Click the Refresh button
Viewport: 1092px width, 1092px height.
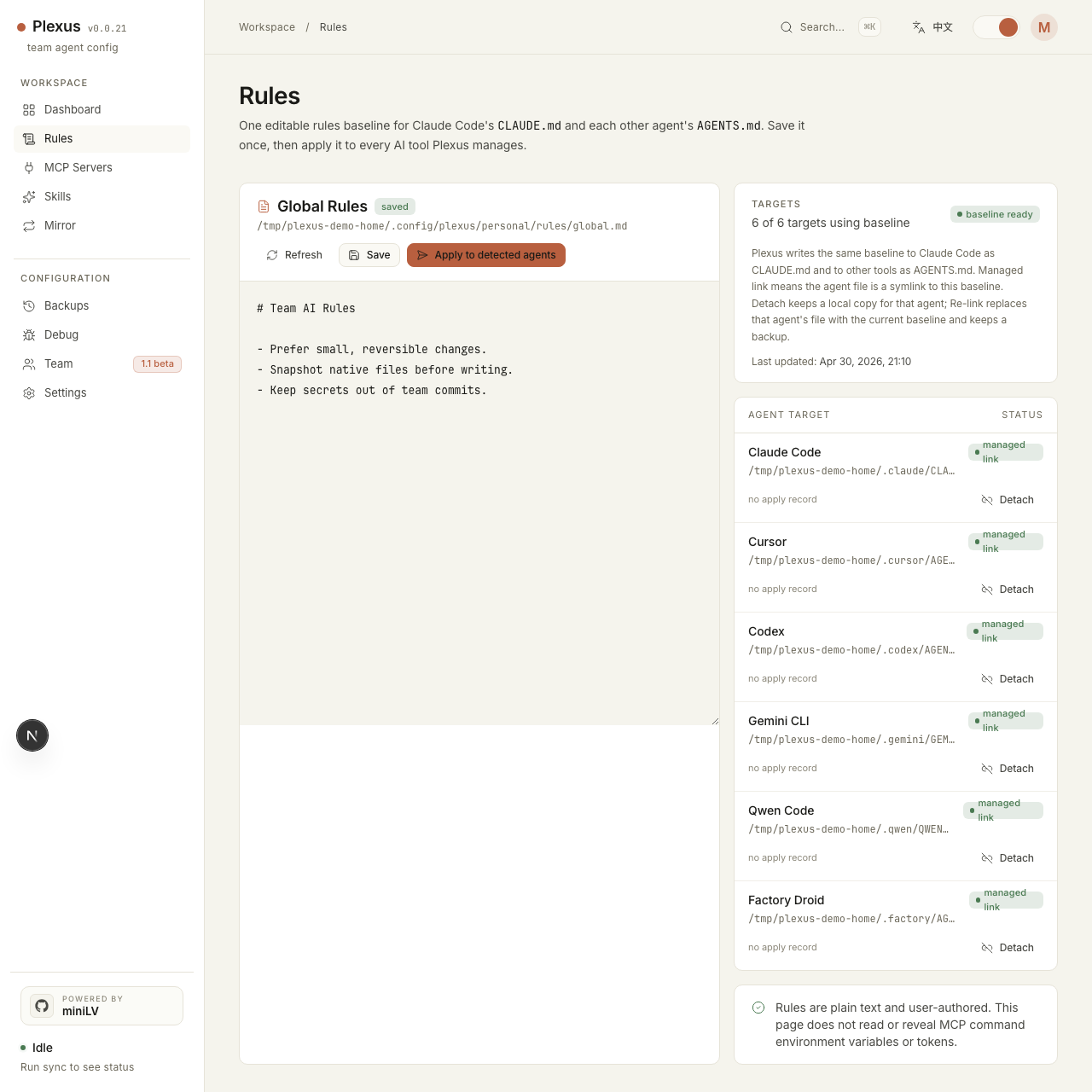pyautogui.click(x=294, y=255)
